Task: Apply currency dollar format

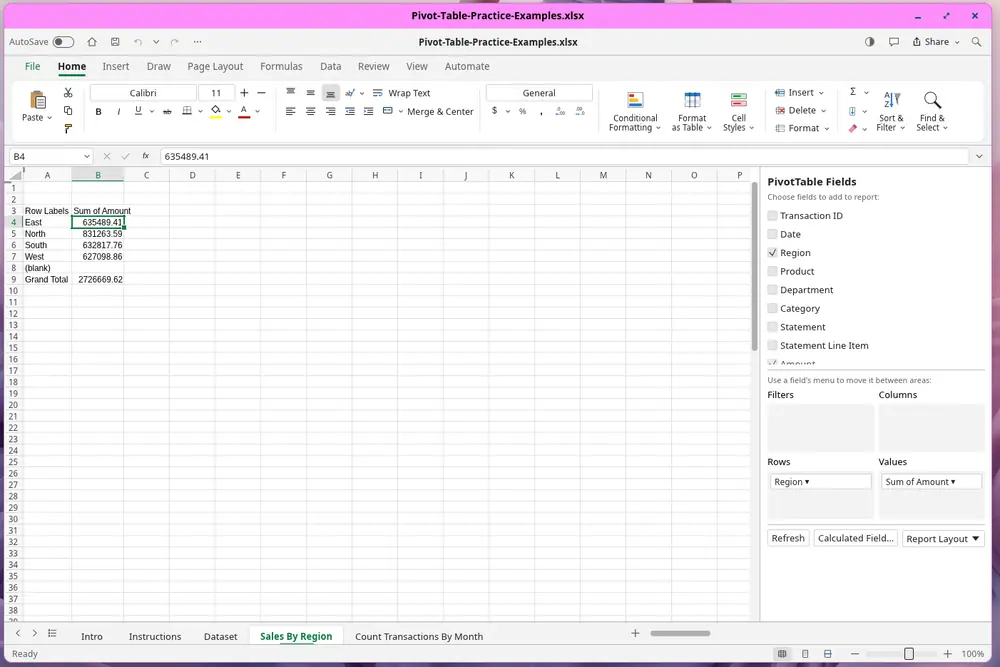Action: coord(494,111)
